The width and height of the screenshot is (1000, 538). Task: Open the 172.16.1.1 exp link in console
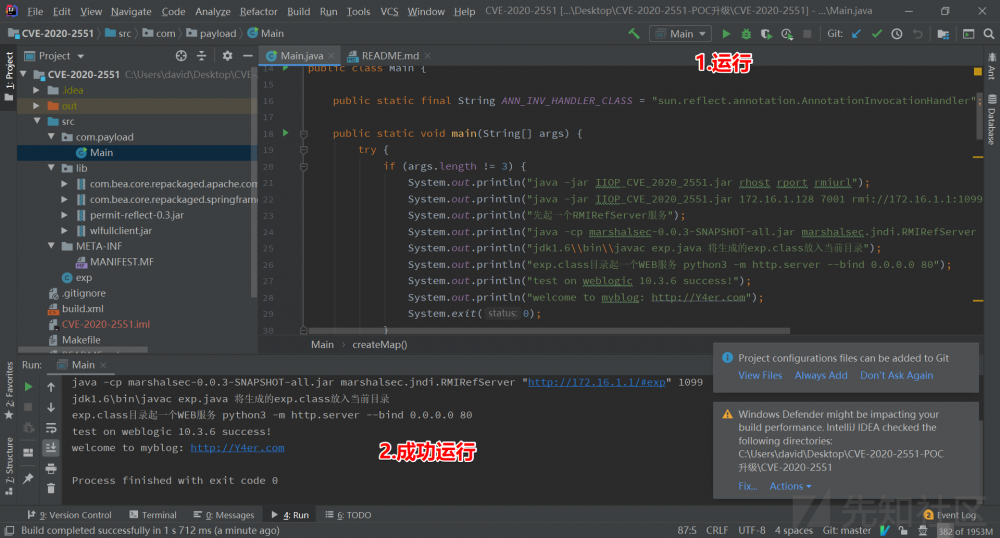[596, 382]
